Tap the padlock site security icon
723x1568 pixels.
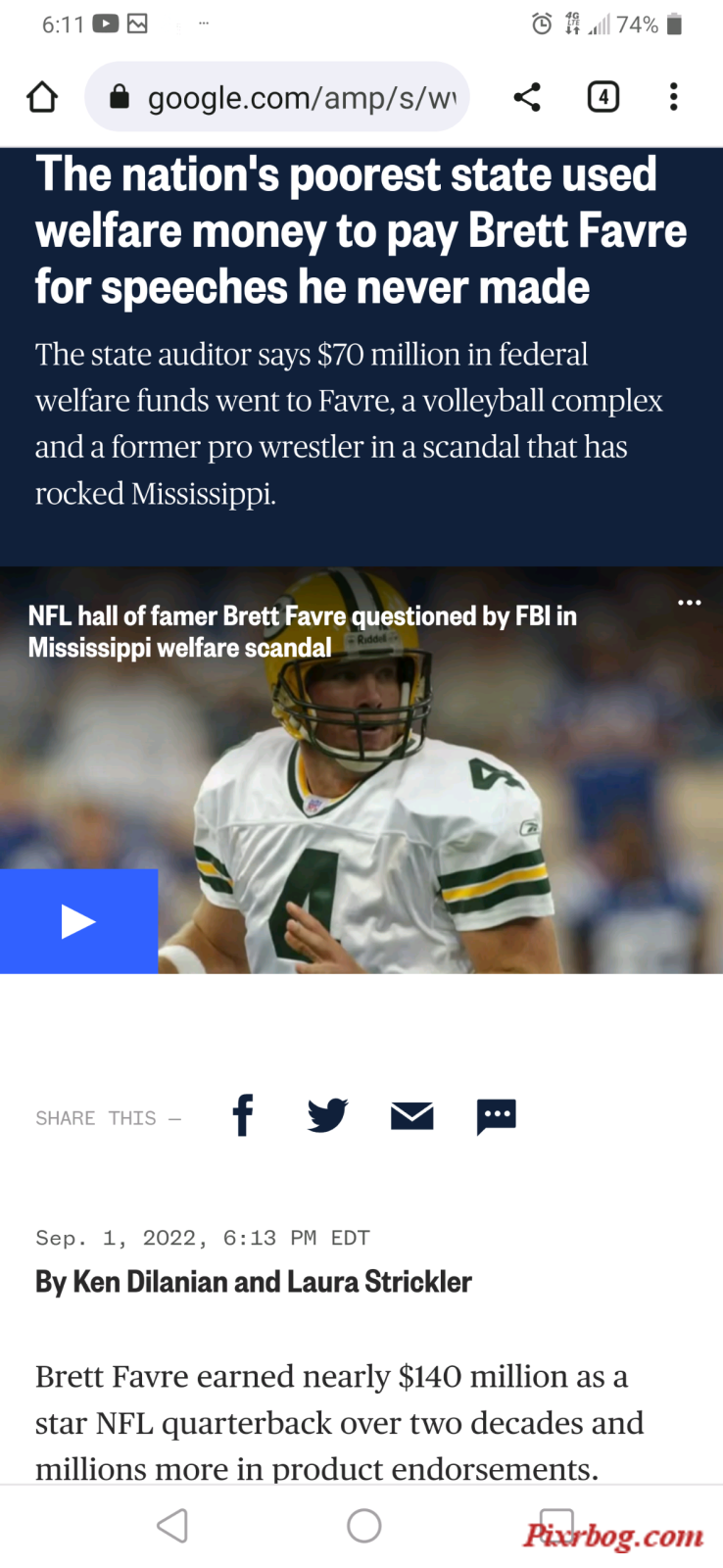(120, 96)
